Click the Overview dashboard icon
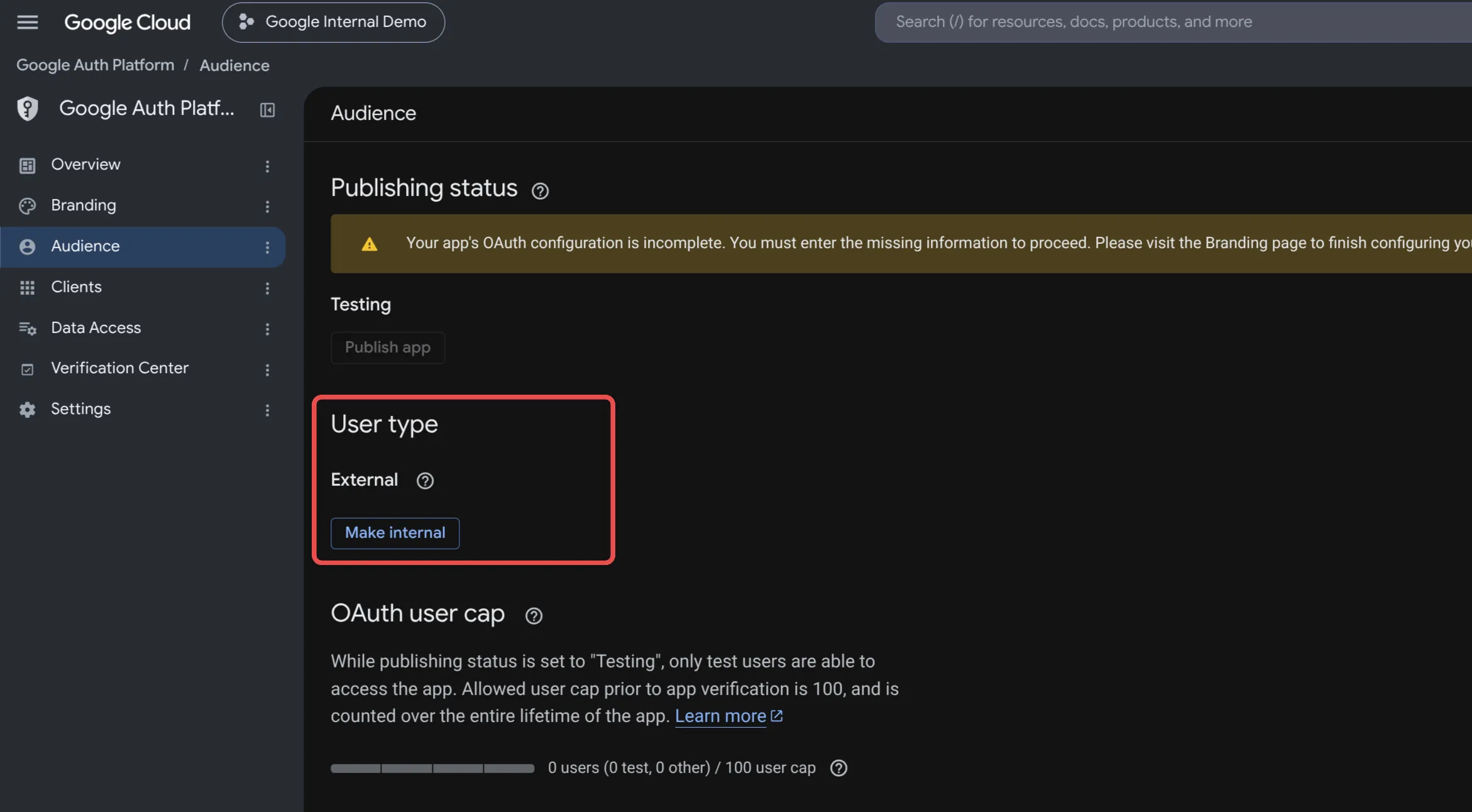The image size is (1472, 812). pos(27,165)
